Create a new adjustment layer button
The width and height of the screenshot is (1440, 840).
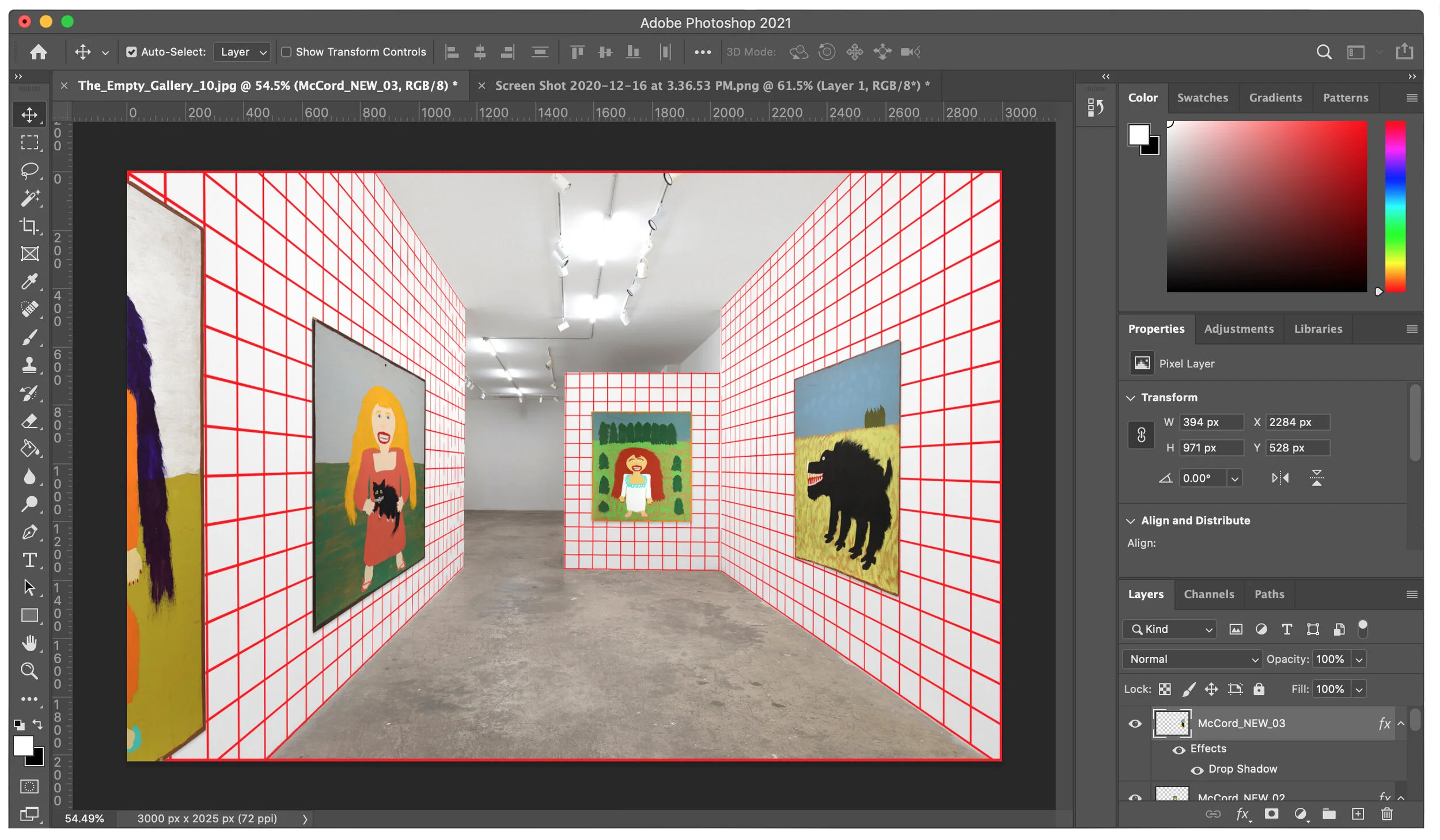click(x=1301, y=814)
